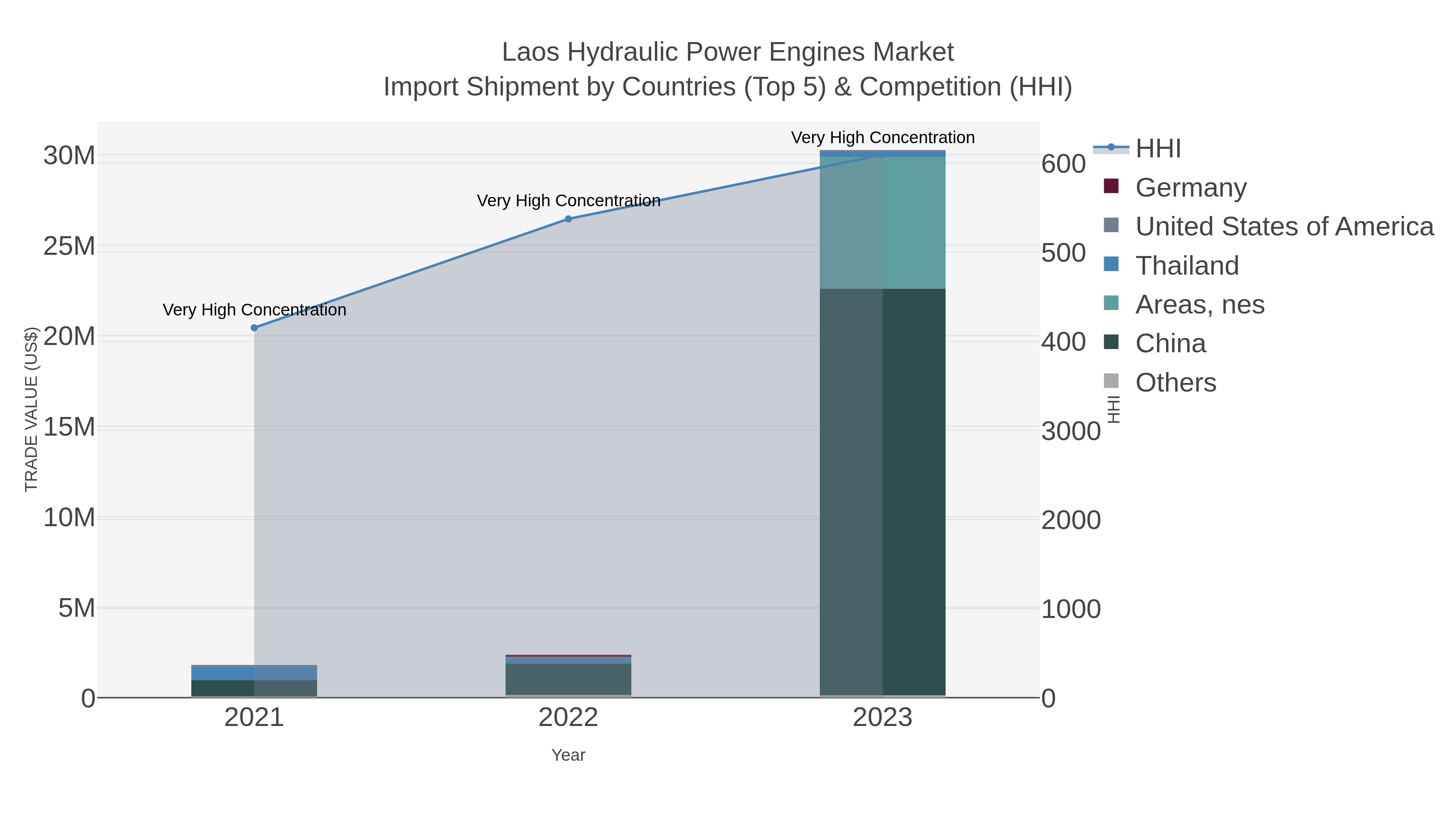Toggle the HHI legend entry
1456x819 pixels.
[x=1137, y=148]
